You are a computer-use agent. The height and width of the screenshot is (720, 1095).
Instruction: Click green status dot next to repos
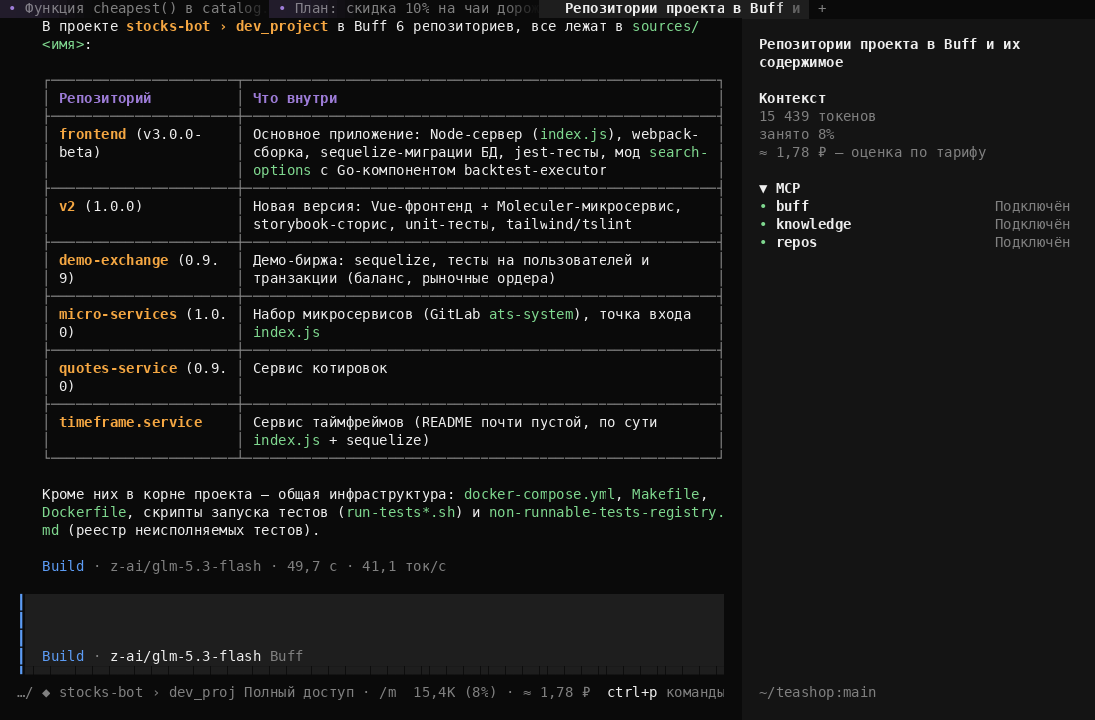pyautogui.click(x=763, y=242)
